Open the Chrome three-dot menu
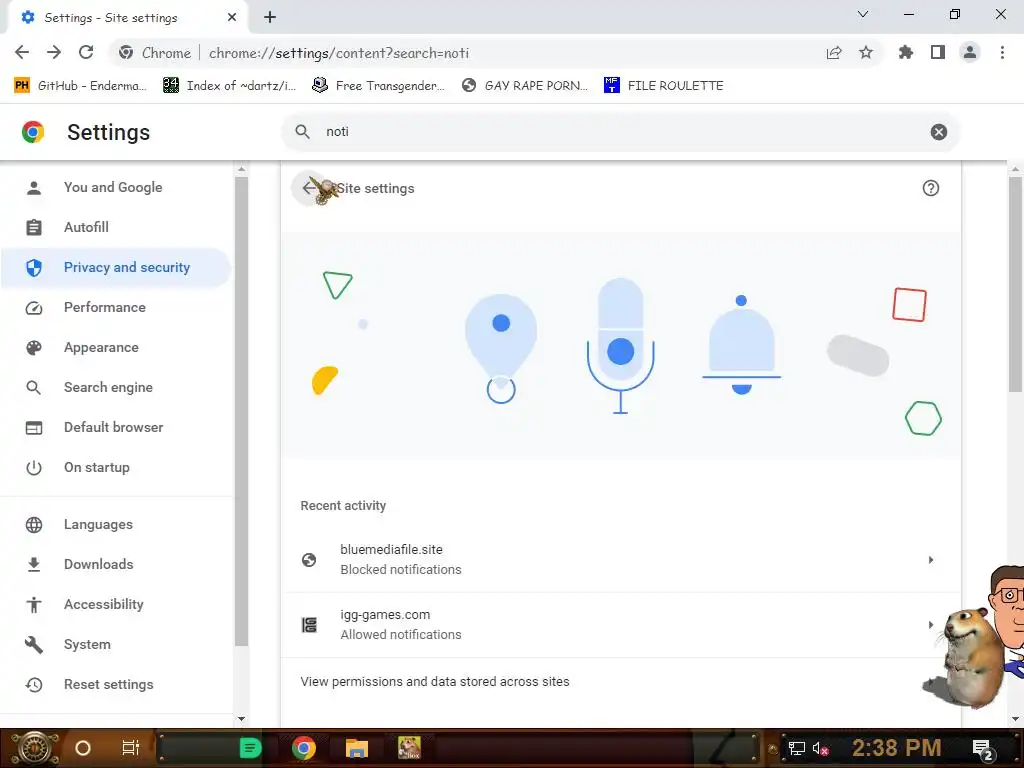The height and width of the screenshot is (768, 1024). click(1002, 53)
